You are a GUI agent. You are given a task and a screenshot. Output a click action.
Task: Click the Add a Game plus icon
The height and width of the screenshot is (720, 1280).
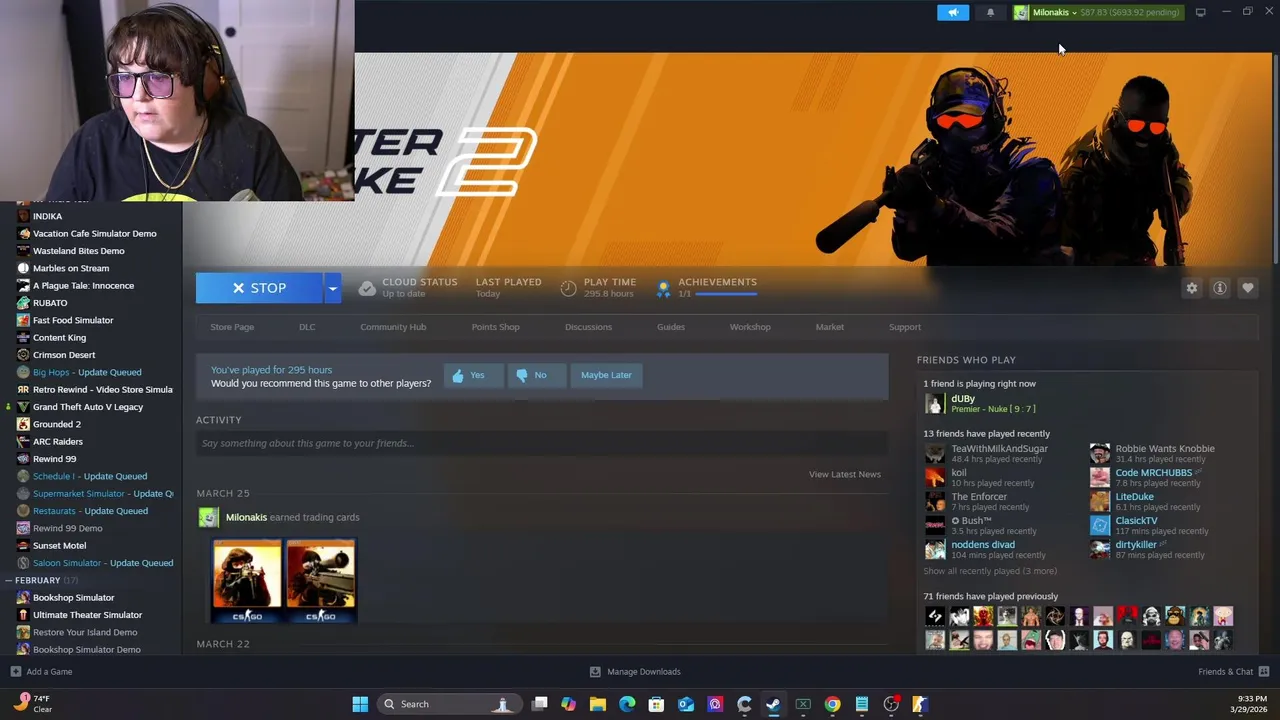point(15,672)
